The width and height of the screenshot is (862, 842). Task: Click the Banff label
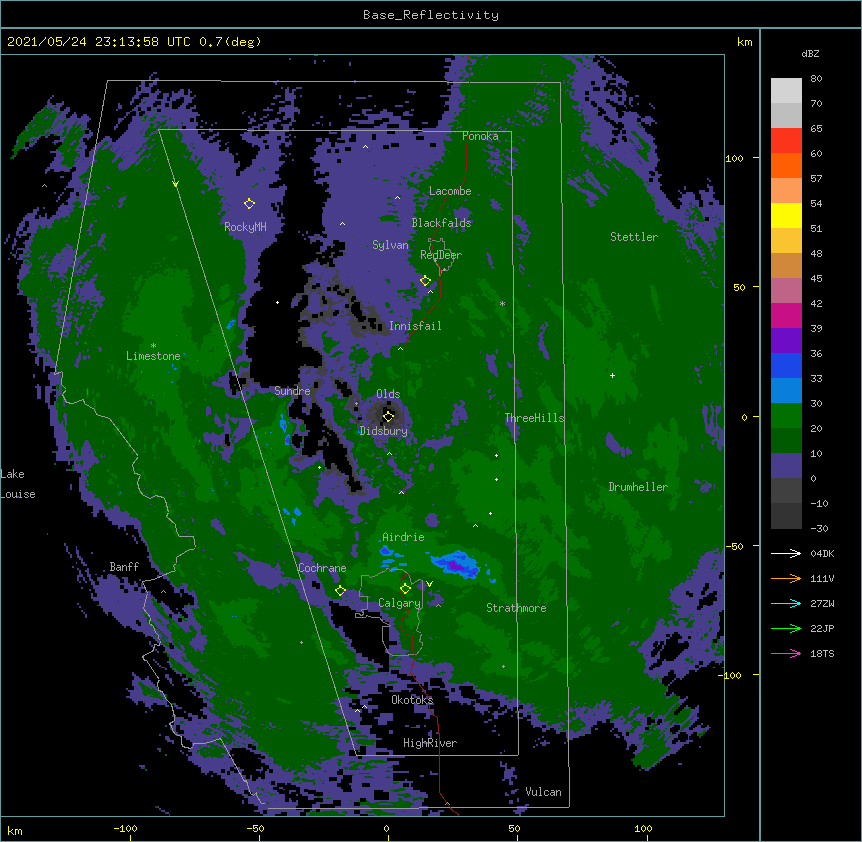124,567
